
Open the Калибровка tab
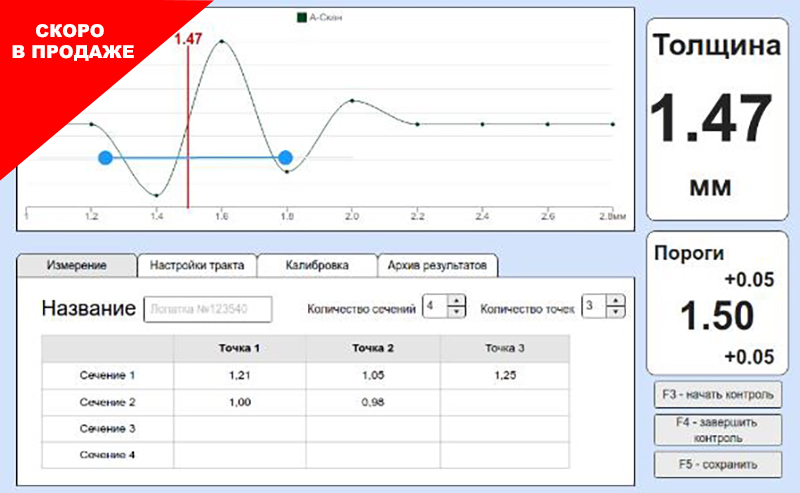coord(317,266)
